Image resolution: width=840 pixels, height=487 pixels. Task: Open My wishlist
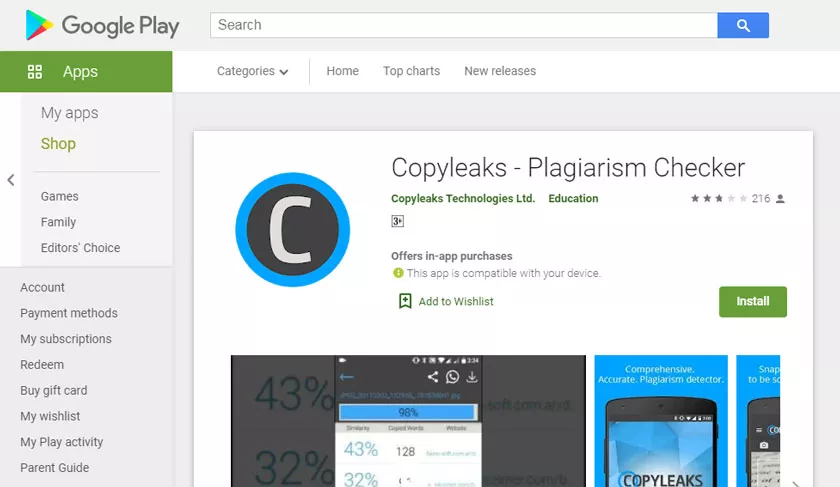click(x=50, y=416)
